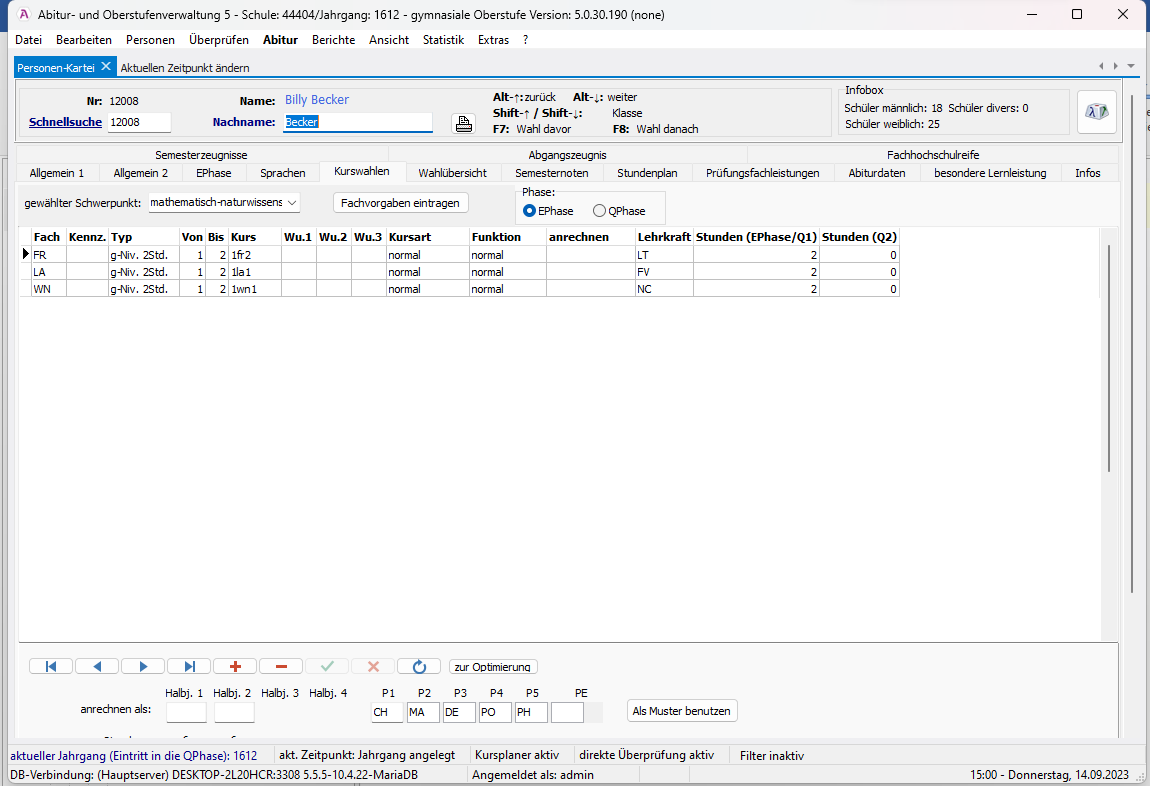This screenshot has height=786, width=1150.
Task: Click Kursplaner aktiv status entry
Action: [x=517, y=755]
